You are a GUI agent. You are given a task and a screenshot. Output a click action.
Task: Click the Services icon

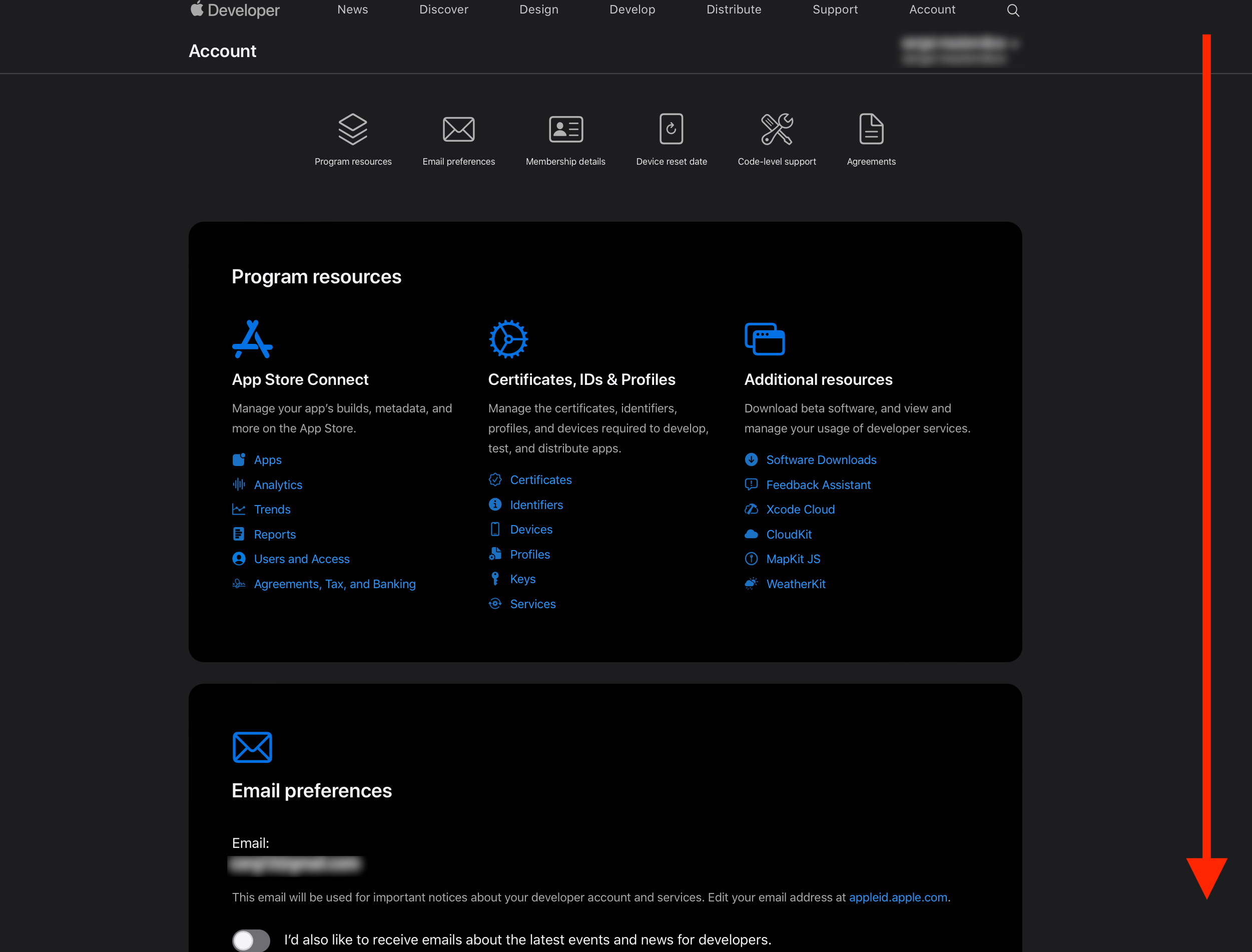495,604
